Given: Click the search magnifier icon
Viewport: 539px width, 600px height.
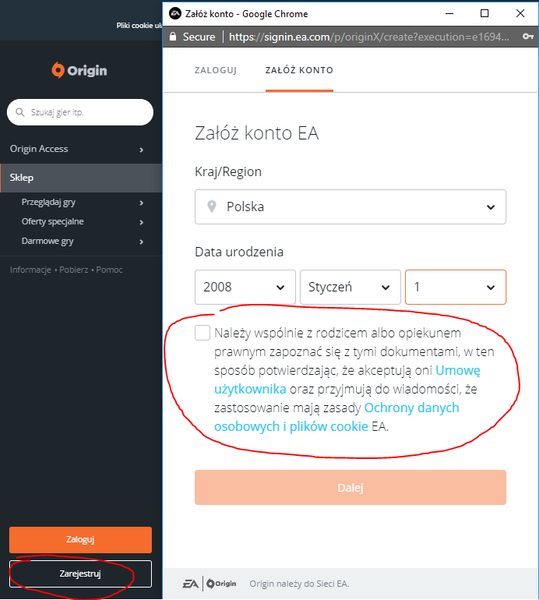Looking at the screenshot, I should [20, 112].
